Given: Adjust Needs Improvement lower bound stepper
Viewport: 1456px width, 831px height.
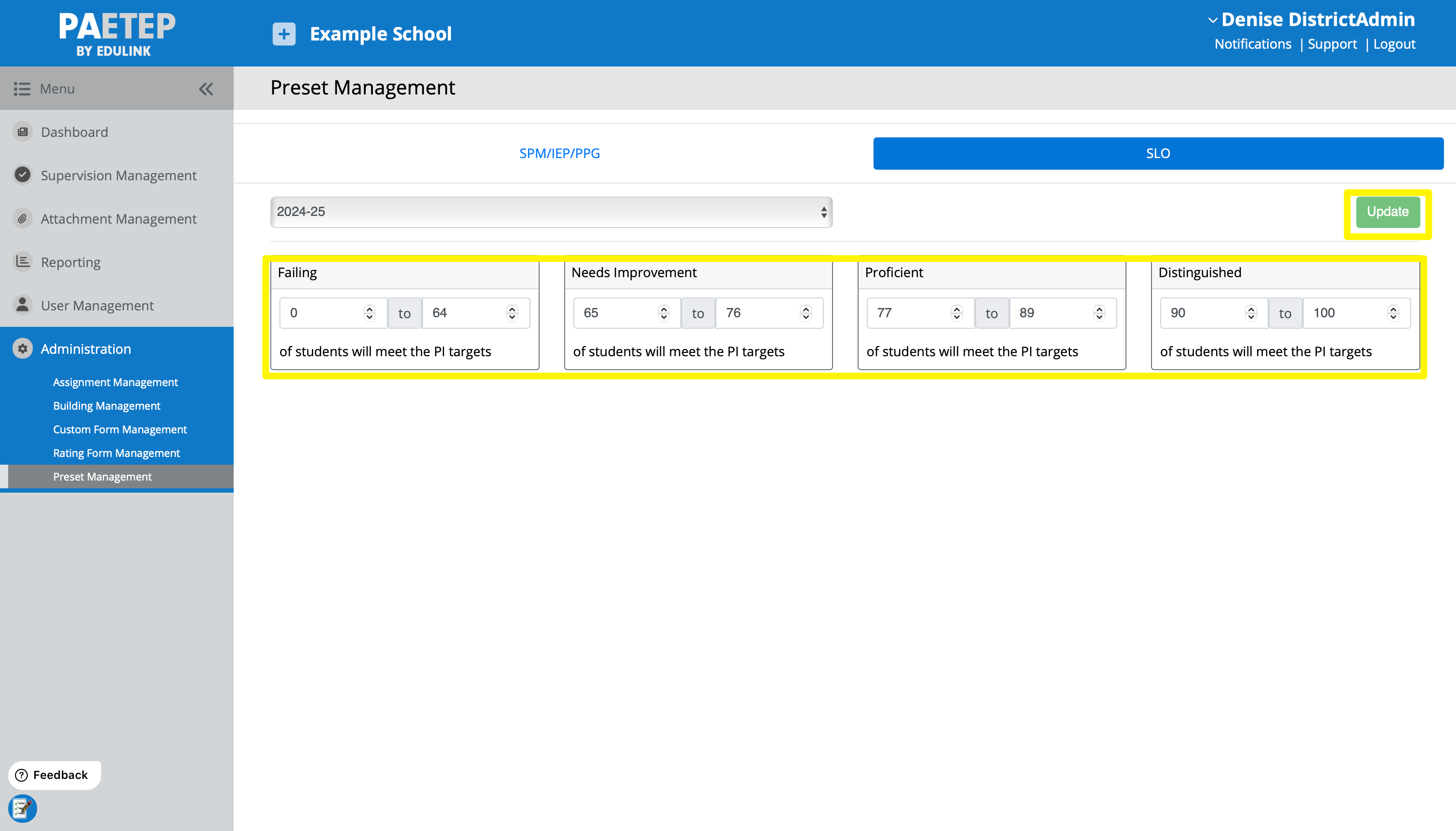Looking at the screenshot, I should pyautogui.click(x=663, y=313).
